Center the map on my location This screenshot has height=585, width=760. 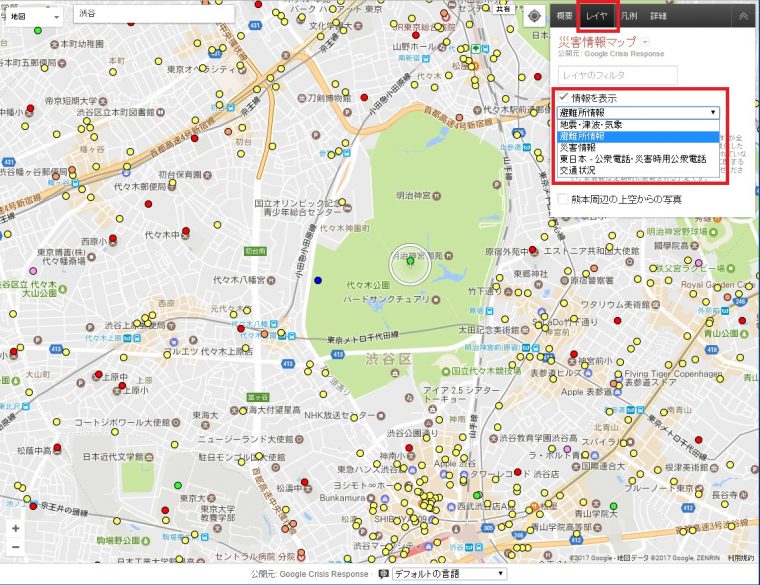[x=534, y=16]
